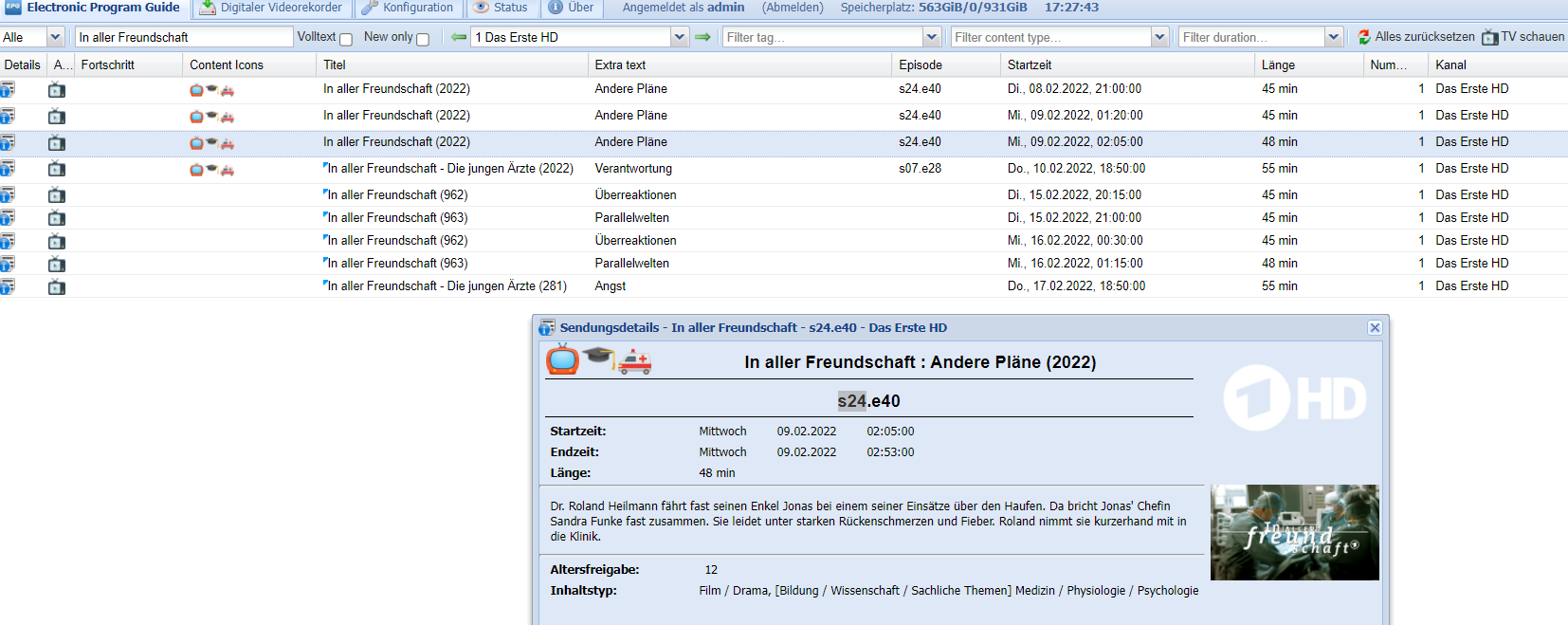Open details icon for the 16.02.2022 00:30:00 broadcast
The image size is (1568, 625).
point(8,241)
